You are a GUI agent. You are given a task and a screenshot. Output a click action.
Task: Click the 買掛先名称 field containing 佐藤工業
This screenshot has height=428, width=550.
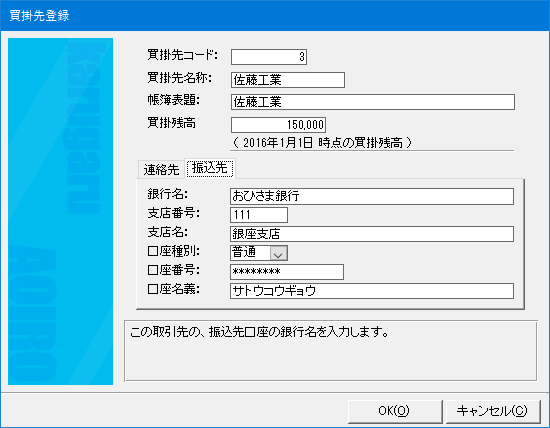coord(288,80)
